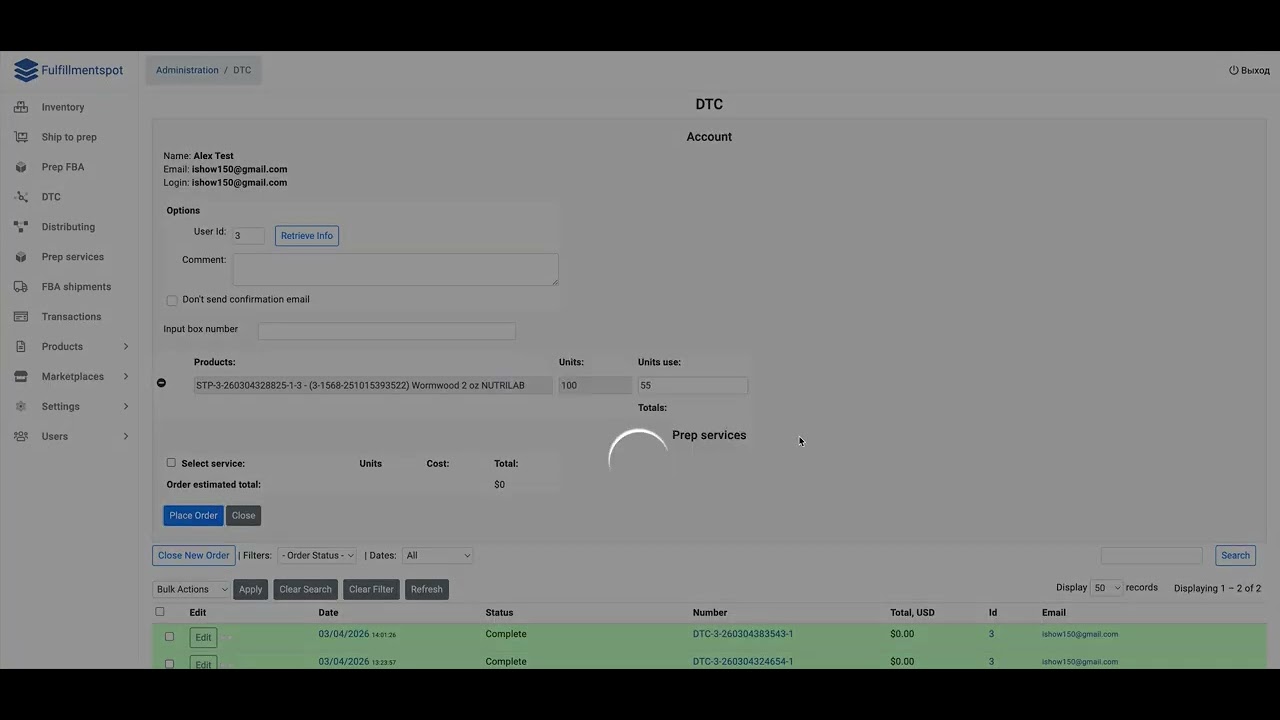Click Edit for order DTC-3-260304383543-1
Screen dimensions: 1280x720
pos(203,637)
